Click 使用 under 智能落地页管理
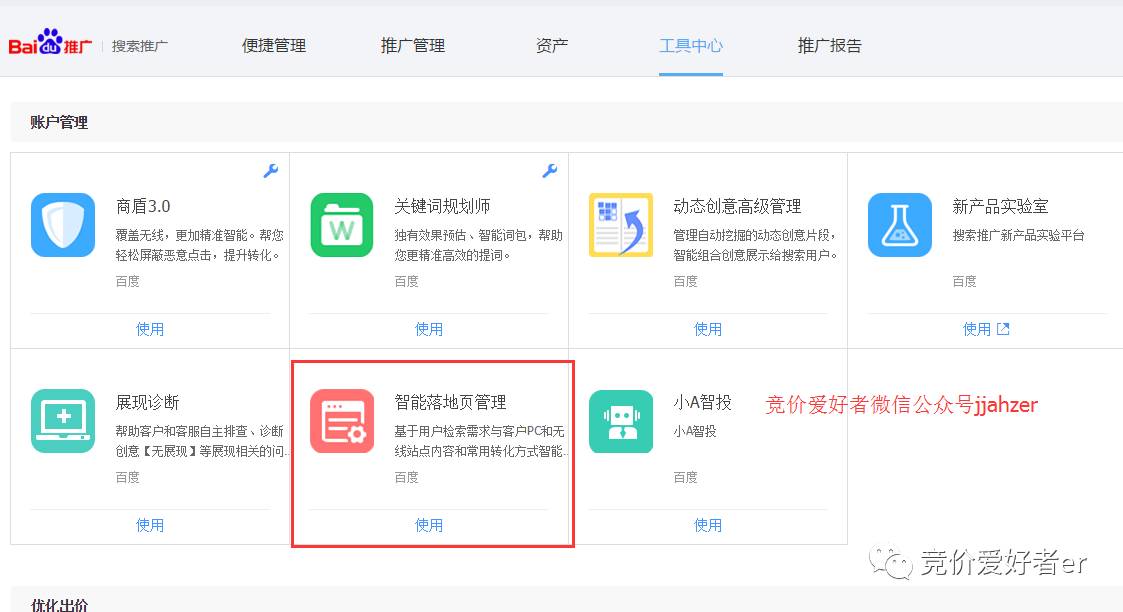The width and height of the screenshot is (1123, 612). [x=429, y=525]
